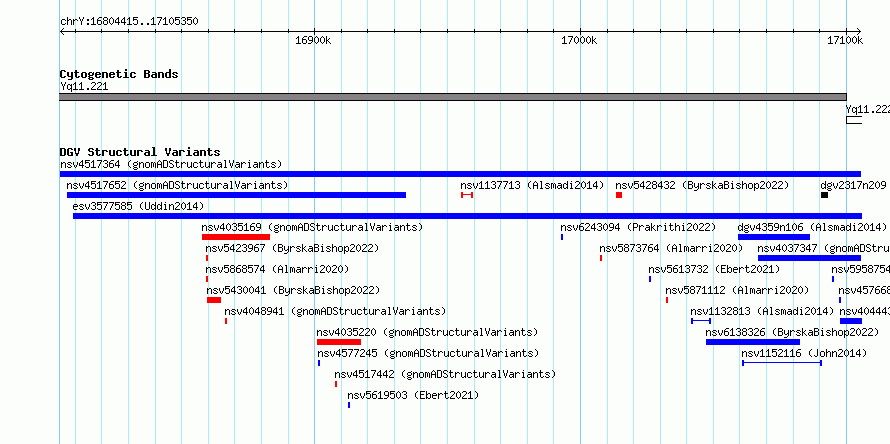Select the nsv6138326 blue variant bar
Viewport: 890px width, 444px height.
[753, 342]
